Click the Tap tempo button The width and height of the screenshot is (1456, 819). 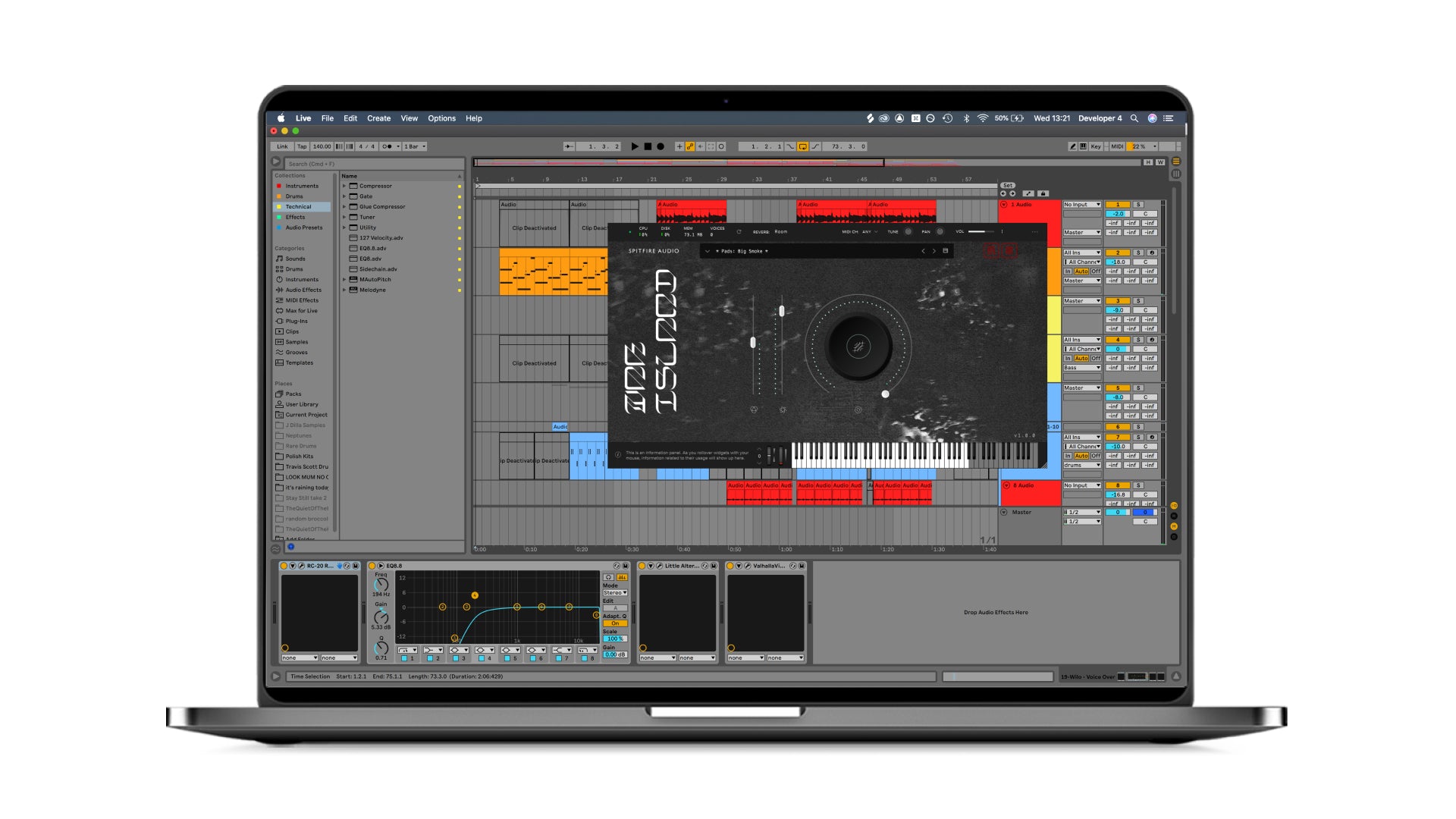click(302, 146)
